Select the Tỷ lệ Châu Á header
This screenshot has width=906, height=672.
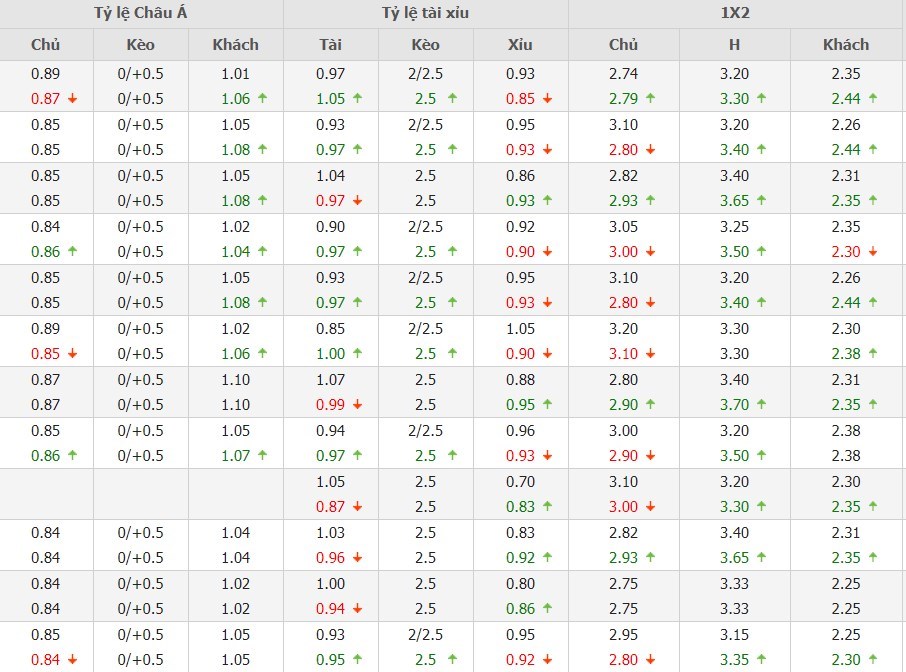click(x=141, y=13)
